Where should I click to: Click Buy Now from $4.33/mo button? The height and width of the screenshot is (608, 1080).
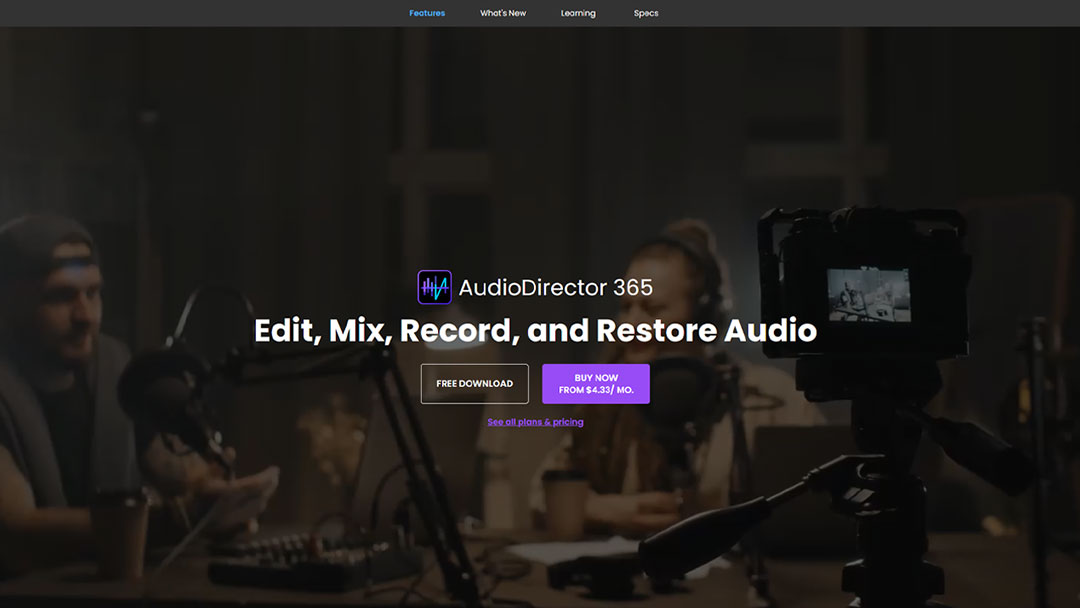[596, 384]
